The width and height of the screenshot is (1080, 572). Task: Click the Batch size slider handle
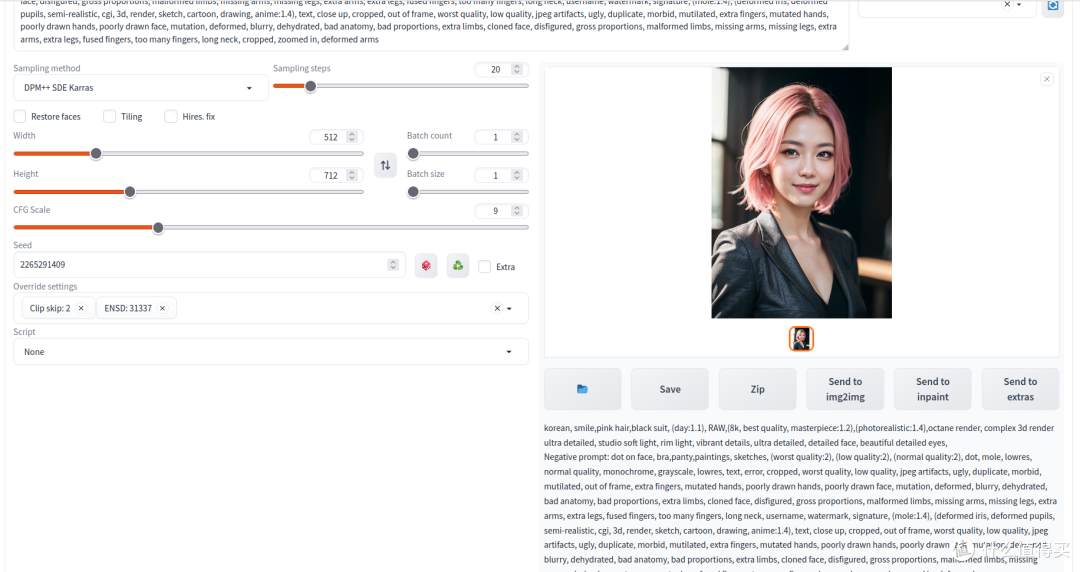(413, 192)
